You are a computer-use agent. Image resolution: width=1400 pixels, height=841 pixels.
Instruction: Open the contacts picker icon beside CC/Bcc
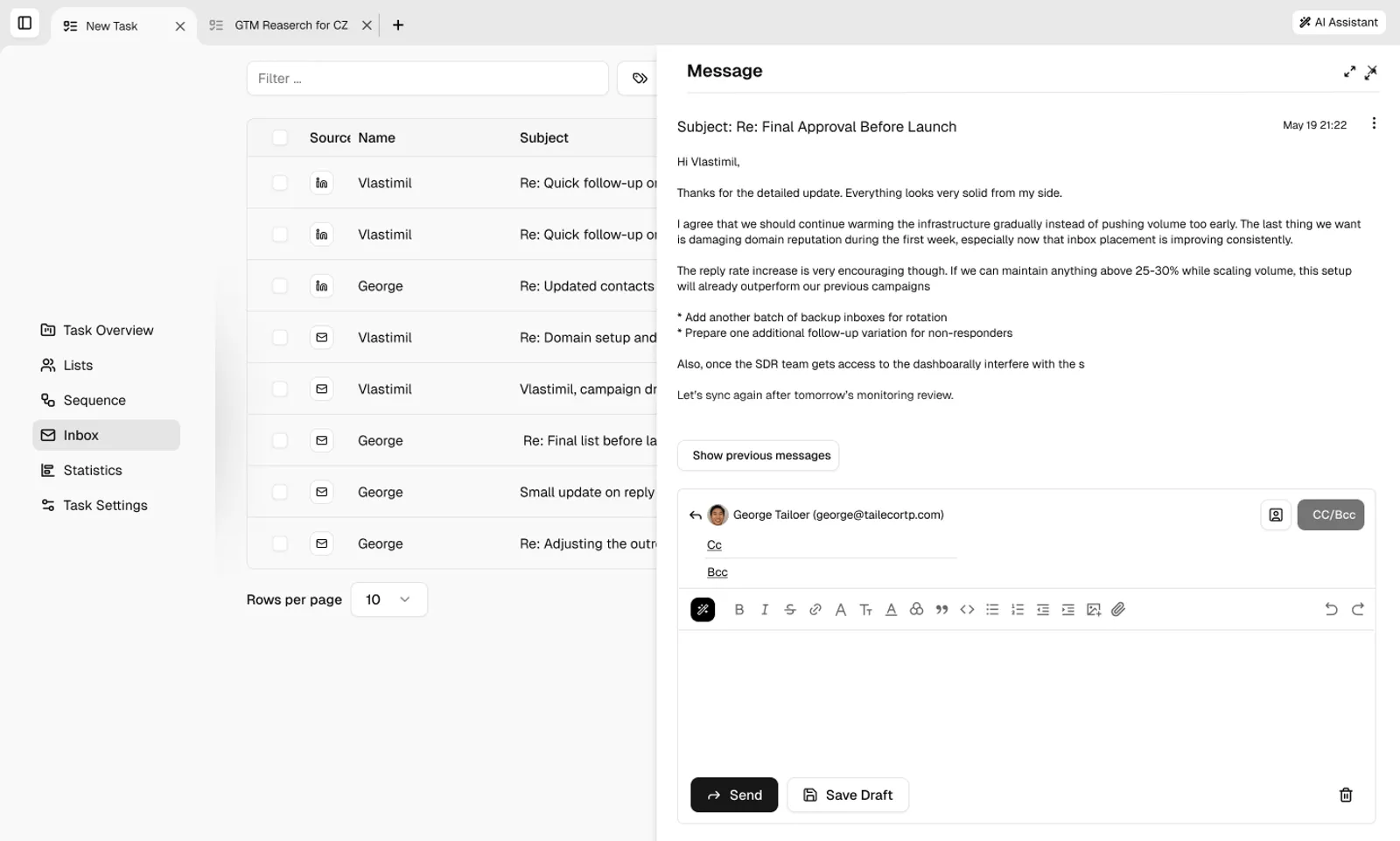(x=1276, y=515)
